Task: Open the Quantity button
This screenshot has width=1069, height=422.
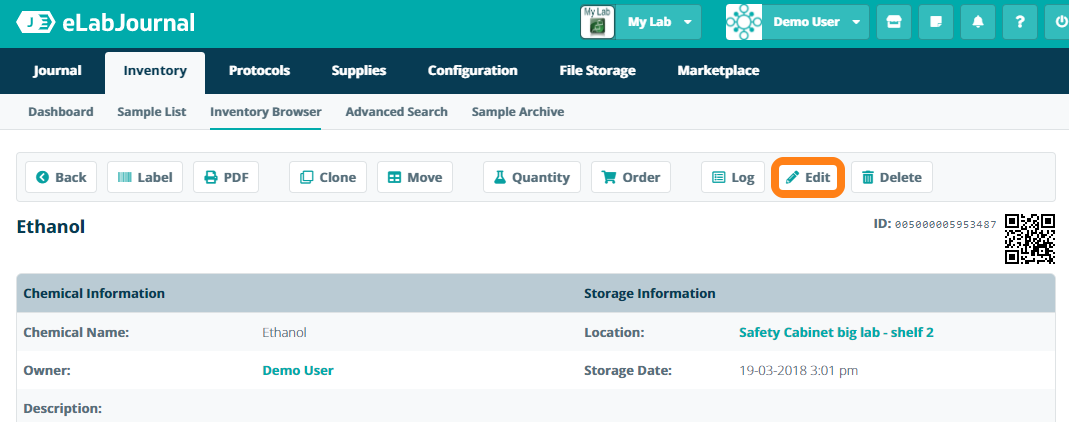Action: pyautogui.click(x=531, y=177)
